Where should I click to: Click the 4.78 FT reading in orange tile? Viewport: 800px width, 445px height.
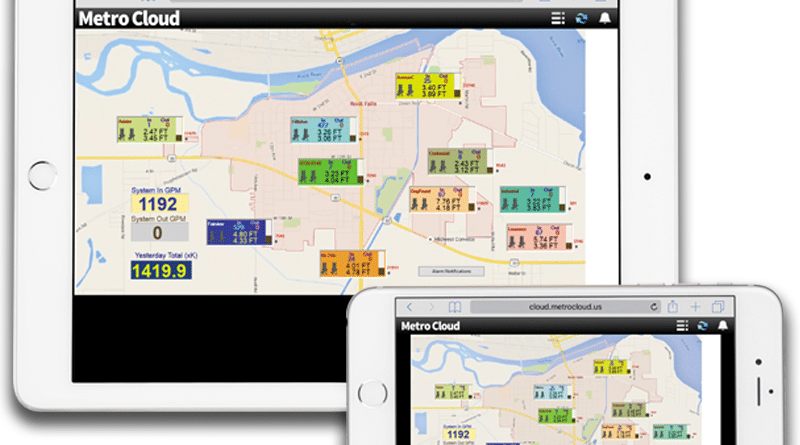click(359, 271)
